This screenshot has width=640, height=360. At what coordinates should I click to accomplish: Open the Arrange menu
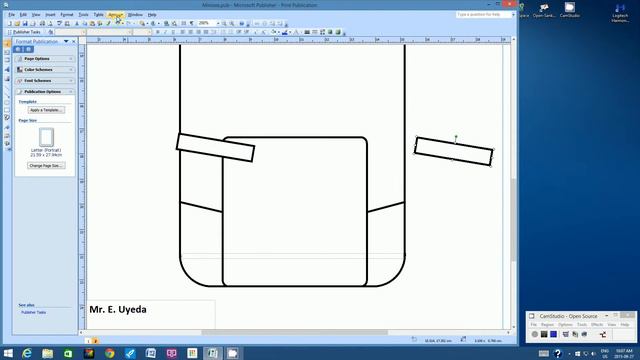point(116,15)
